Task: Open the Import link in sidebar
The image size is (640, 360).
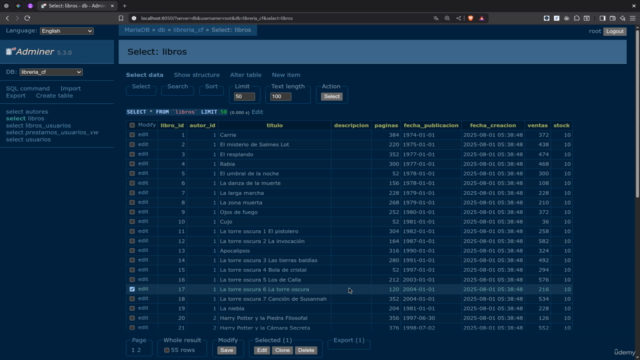Action: [70, 89]
